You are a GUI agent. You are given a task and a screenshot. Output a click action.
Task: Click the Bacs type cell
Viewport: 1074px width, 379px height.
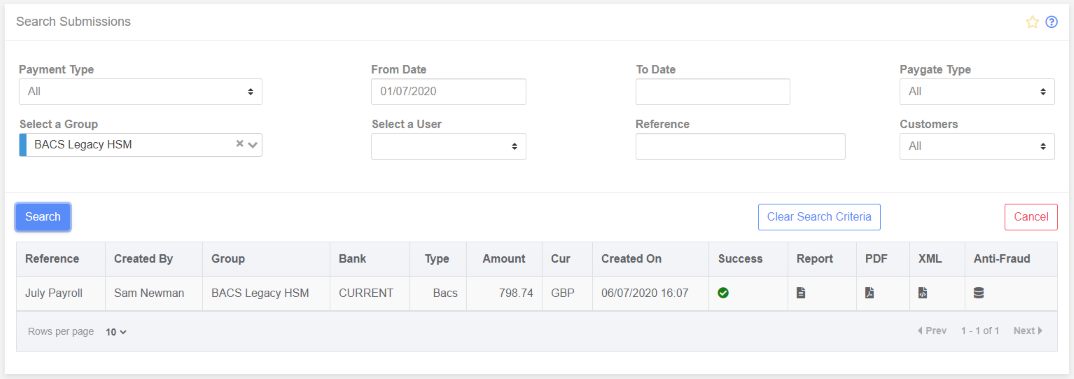pyautogui.click(x=438, y=293)
